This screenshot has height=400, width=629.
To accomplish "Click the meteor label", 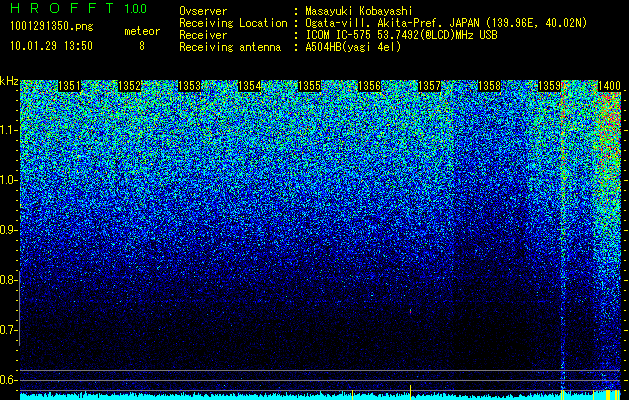I will point(142,31).
